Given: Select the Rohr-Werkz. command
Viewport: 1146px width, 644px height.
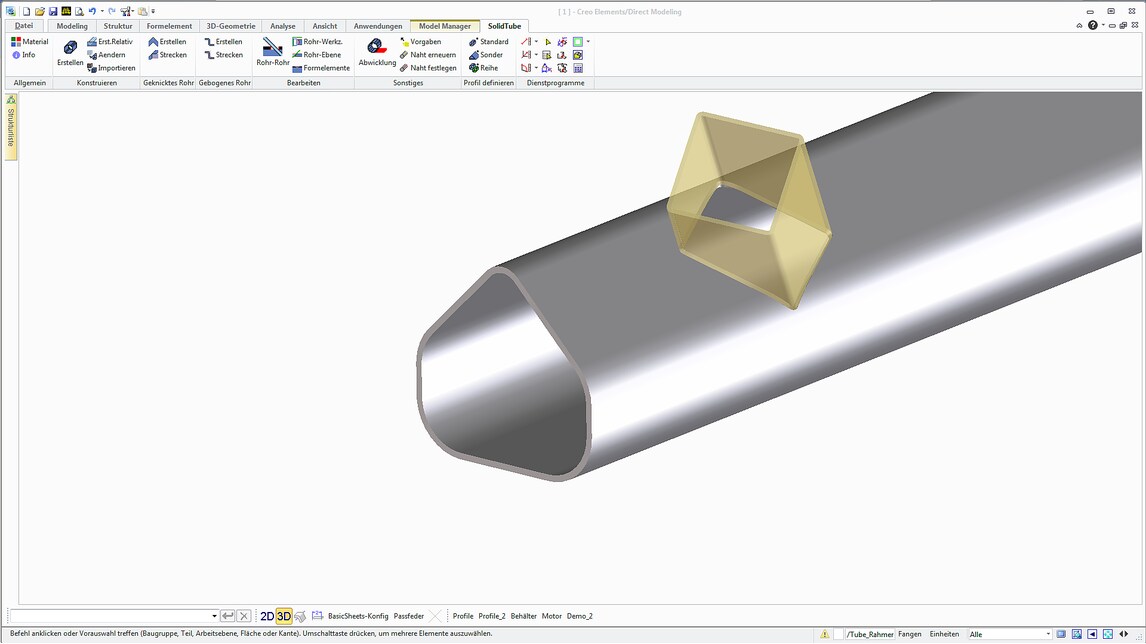Looking at the screenshot, I should (317, 42).
